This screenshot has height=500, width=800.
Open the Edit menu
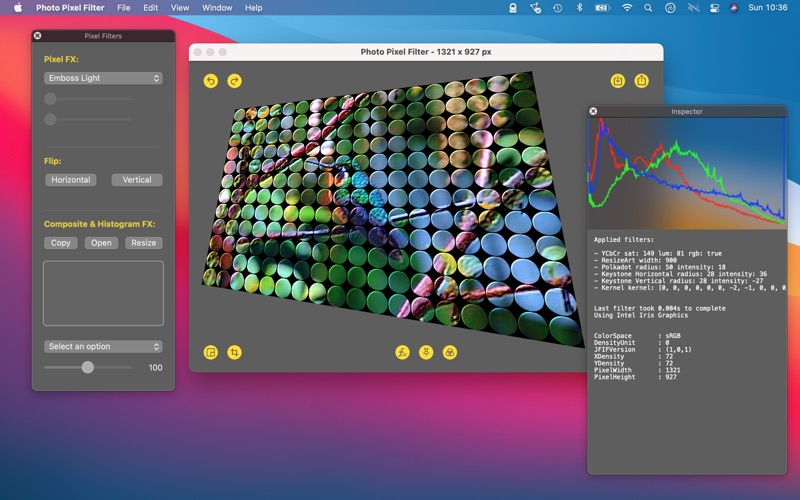tap(151, 8)
